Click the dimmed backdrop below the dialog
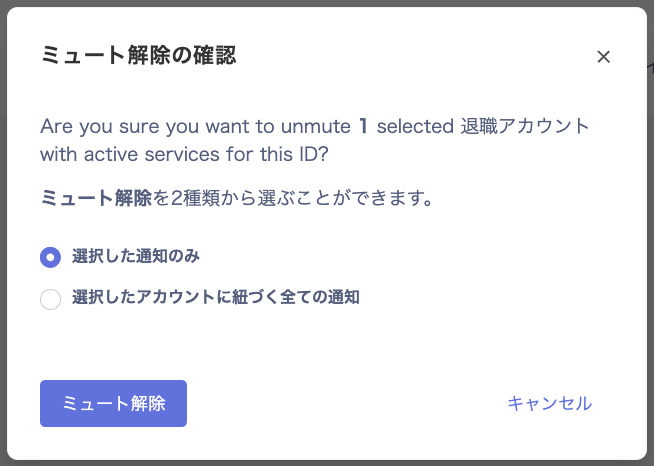This screenshot has height=466, width=654. [327, 463]
